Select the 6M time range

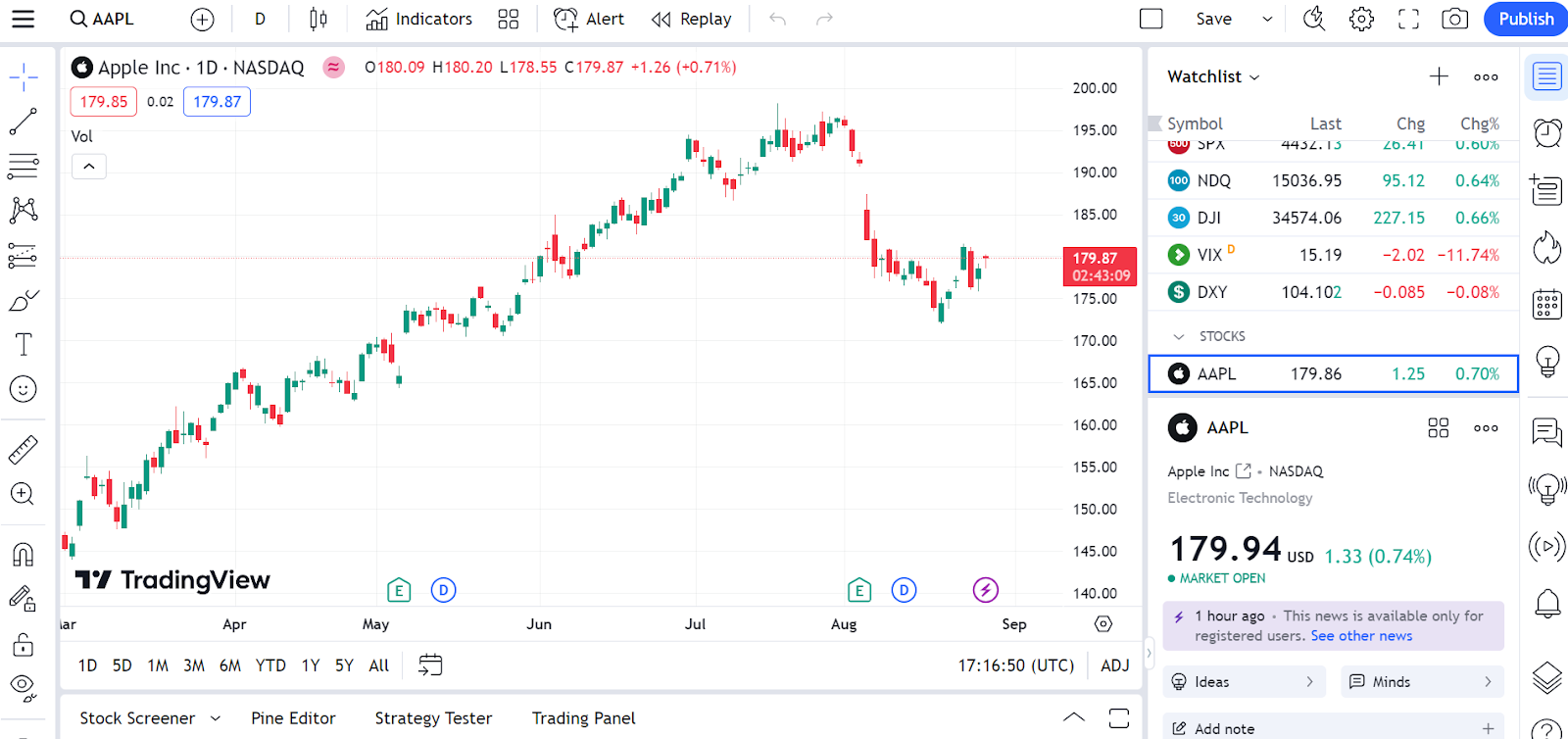[x=230, y=665]
